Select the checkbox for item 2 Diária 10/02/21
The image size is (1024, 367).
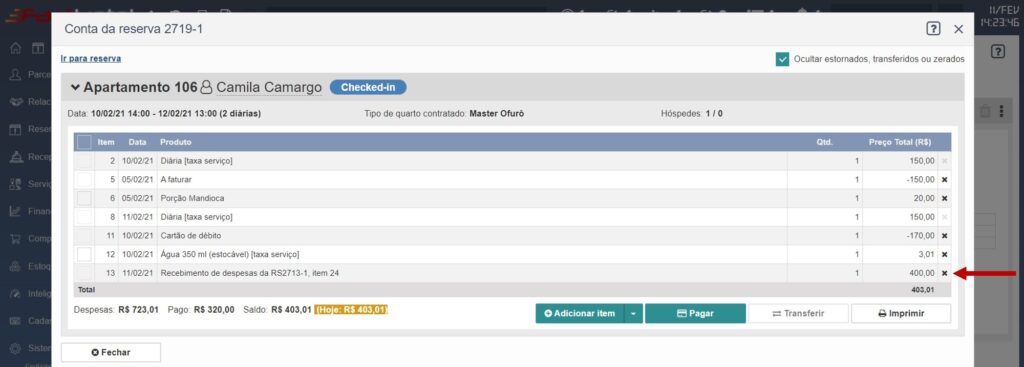84,161
